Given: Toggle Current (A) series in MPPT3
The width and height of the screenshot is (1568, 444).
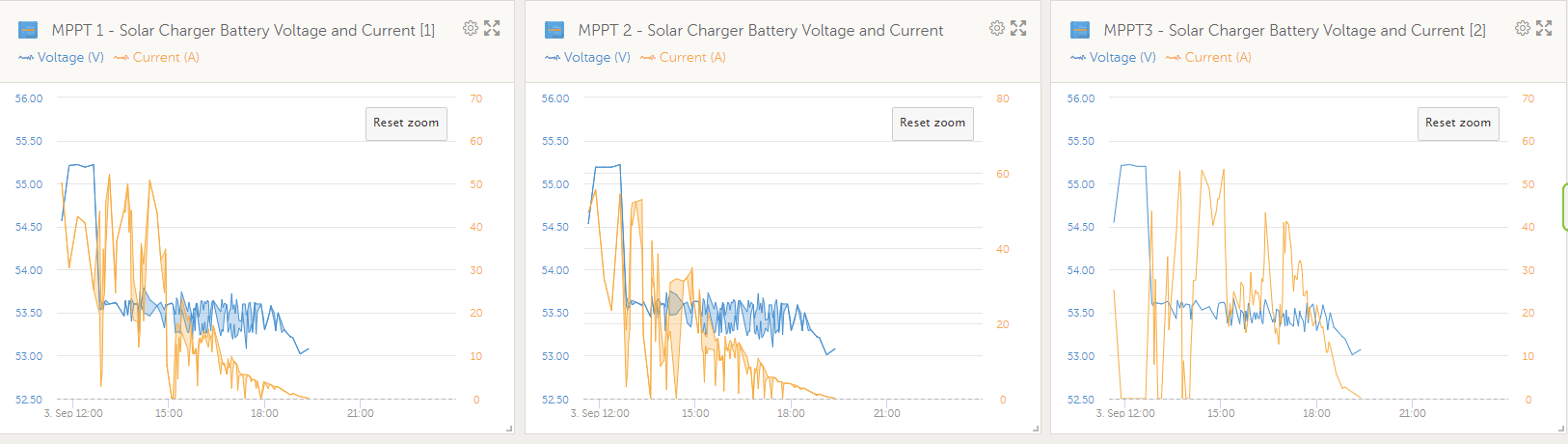Looking at the screenshot, I should pos(1209,58).
